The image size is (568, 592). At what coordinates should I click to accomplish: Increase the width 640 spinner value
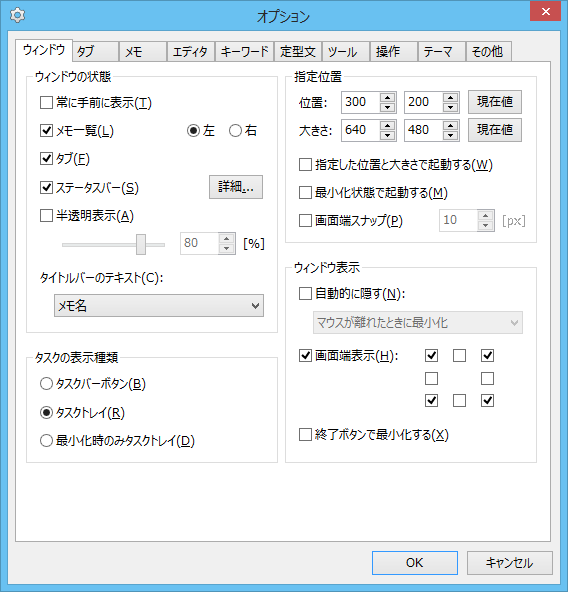[x=387, y=126]
